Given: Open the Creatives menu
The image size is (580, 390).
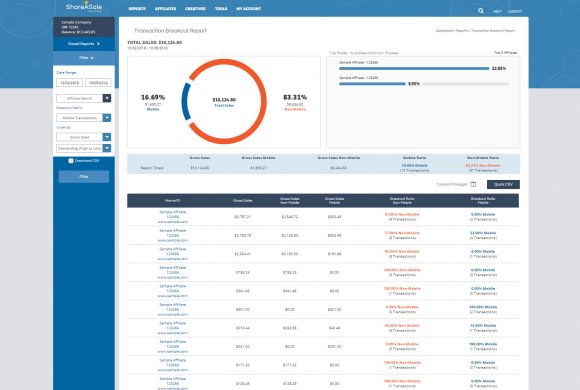Looking at the screenshot, I should (195, 9).
